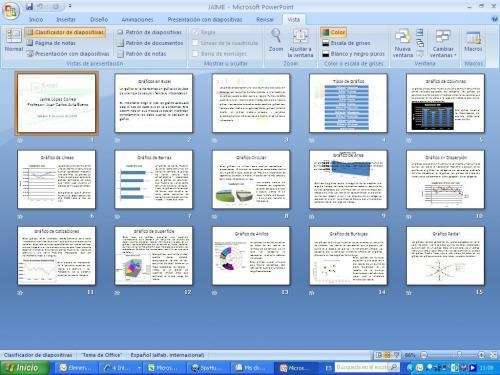500x375 pixels.
Task: Click the taskbar desktop search field
Action: (x=363, y=367)
